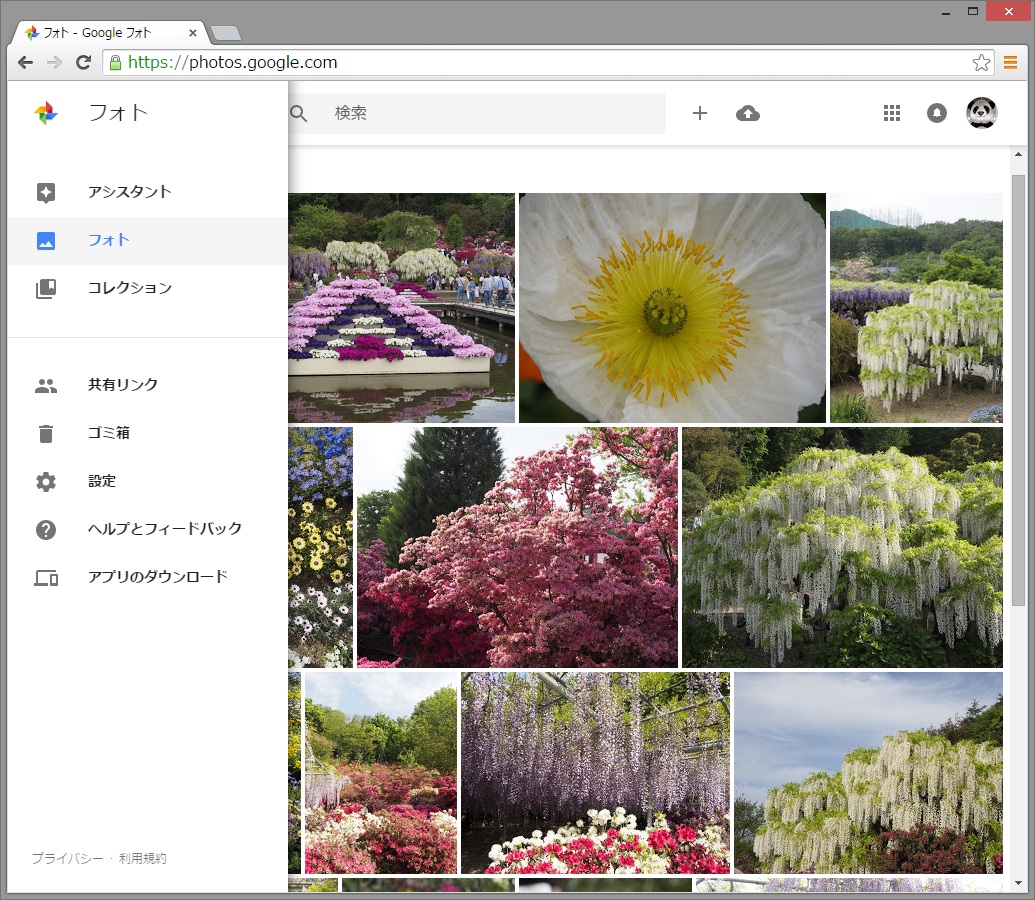
Task: Click the 検索 search field
Action: pyautogui.click(x=477, y=114)
